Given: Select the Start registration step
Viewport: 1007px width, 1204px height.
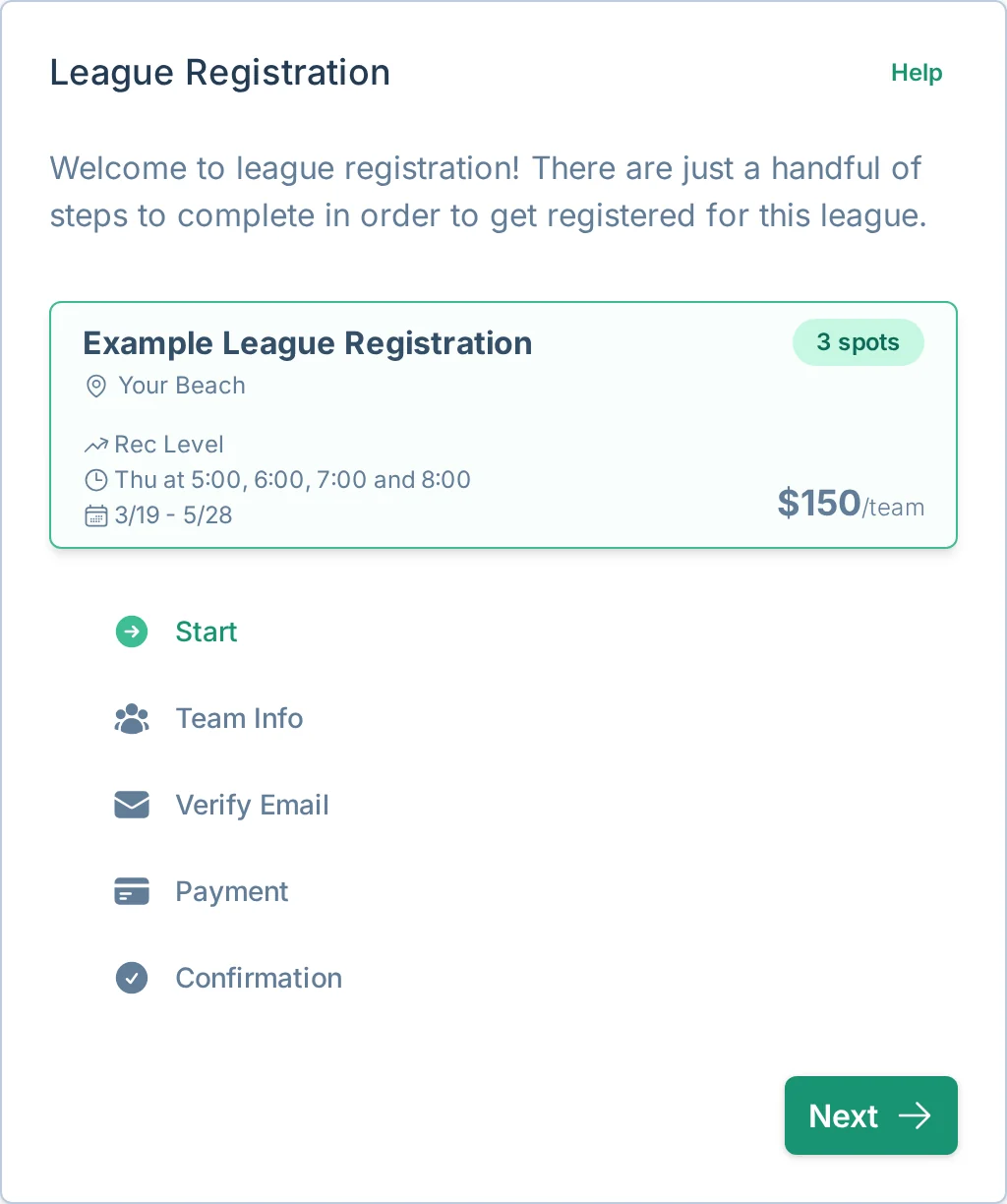Looking at the screenshot, I should [207, 632].
